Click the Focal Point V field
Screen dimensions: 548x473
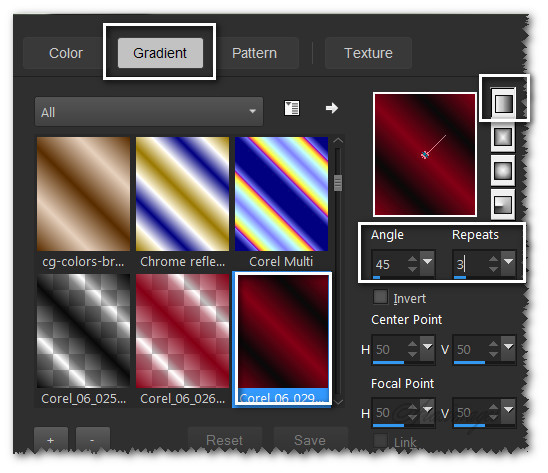[470, 413]
